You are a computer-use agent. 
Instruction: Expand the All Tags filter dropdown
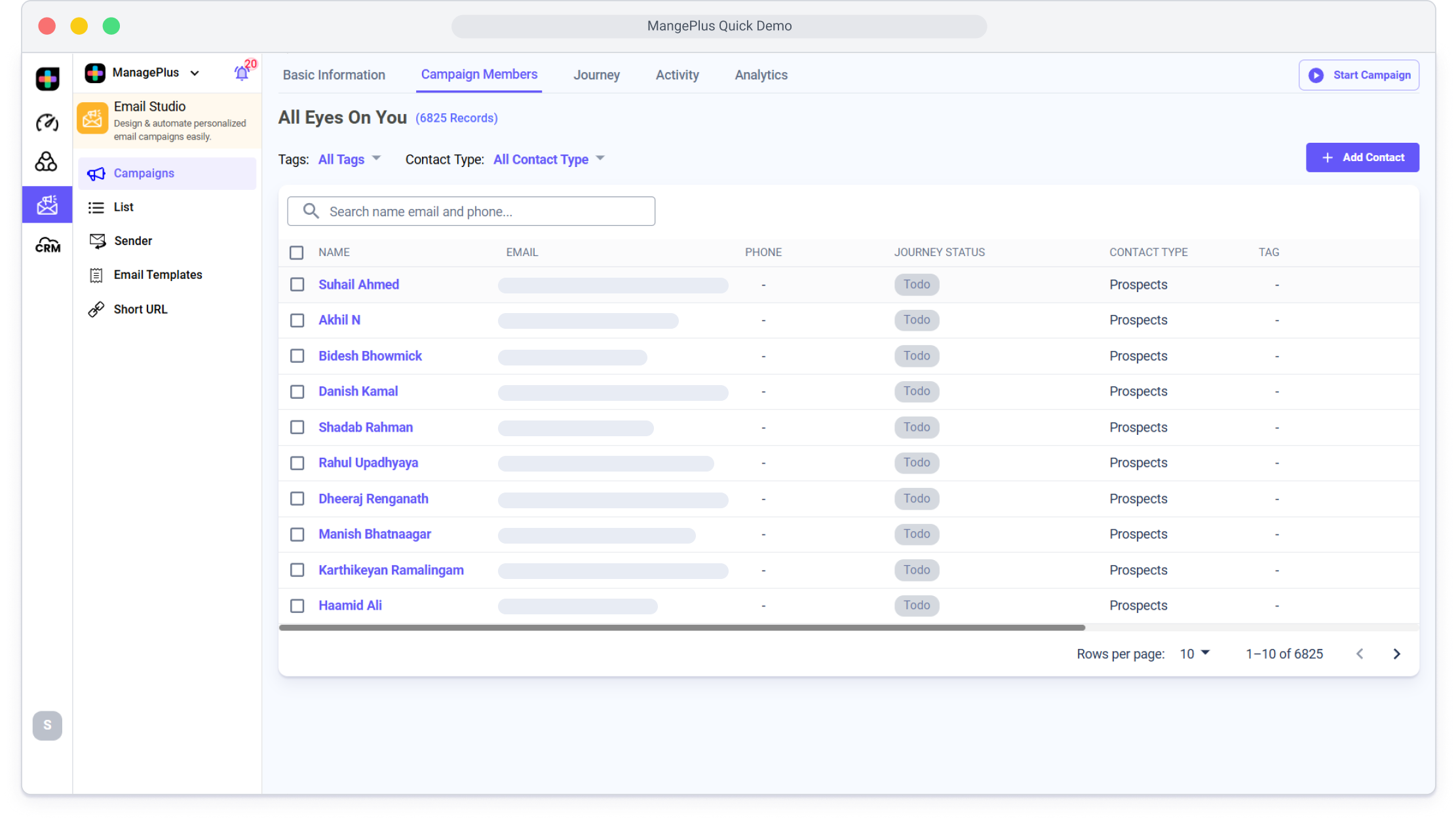(x=349, y=159)
